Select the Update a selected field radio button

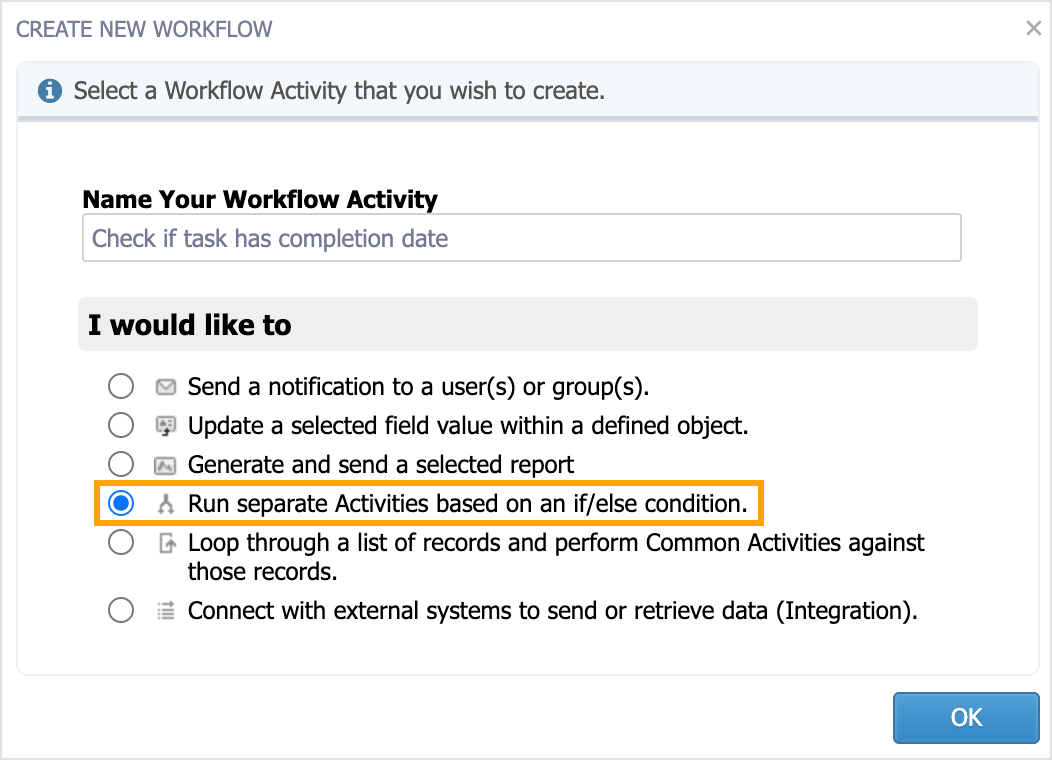[121, 425]
